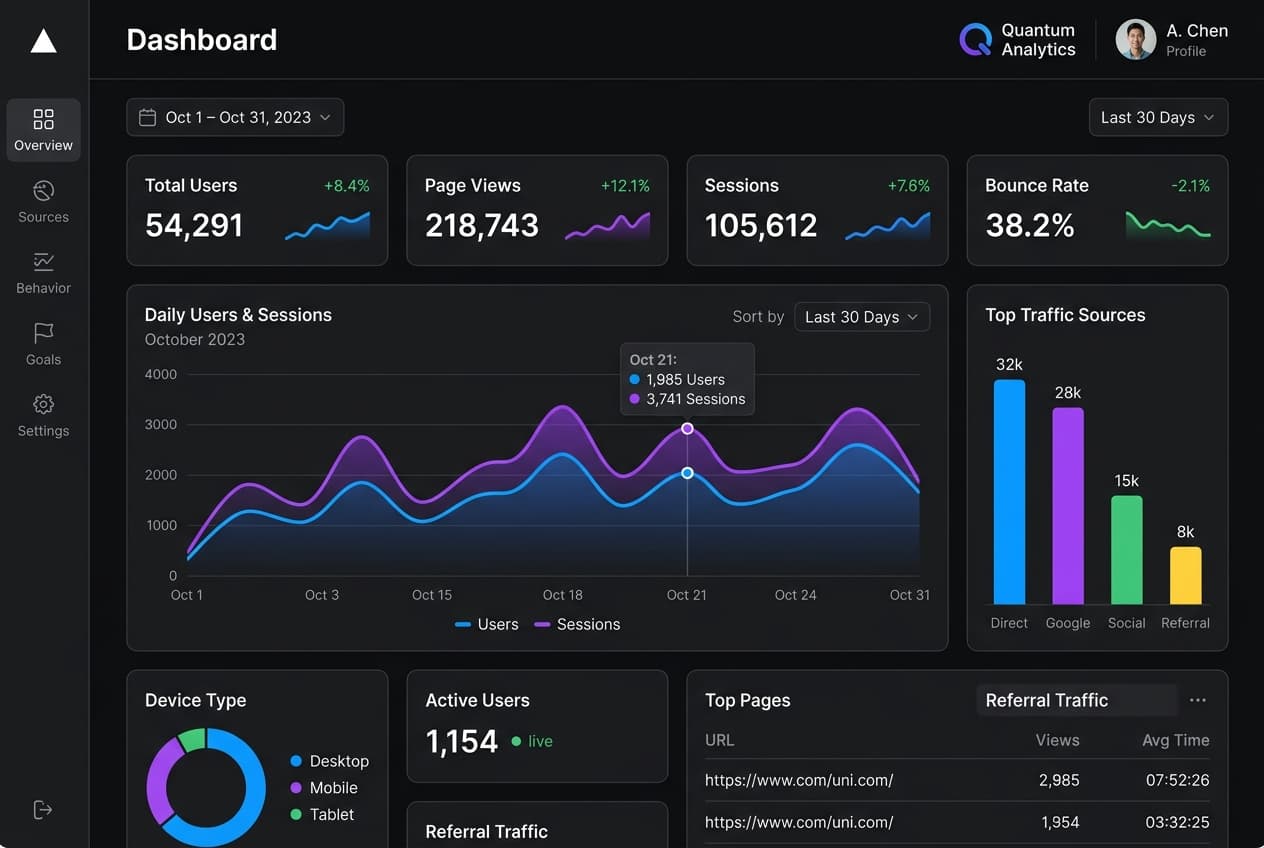The height and width of the screenshot is (848, 1264).
Task: Open the Overview section in the sidebar
Action: 43,130
